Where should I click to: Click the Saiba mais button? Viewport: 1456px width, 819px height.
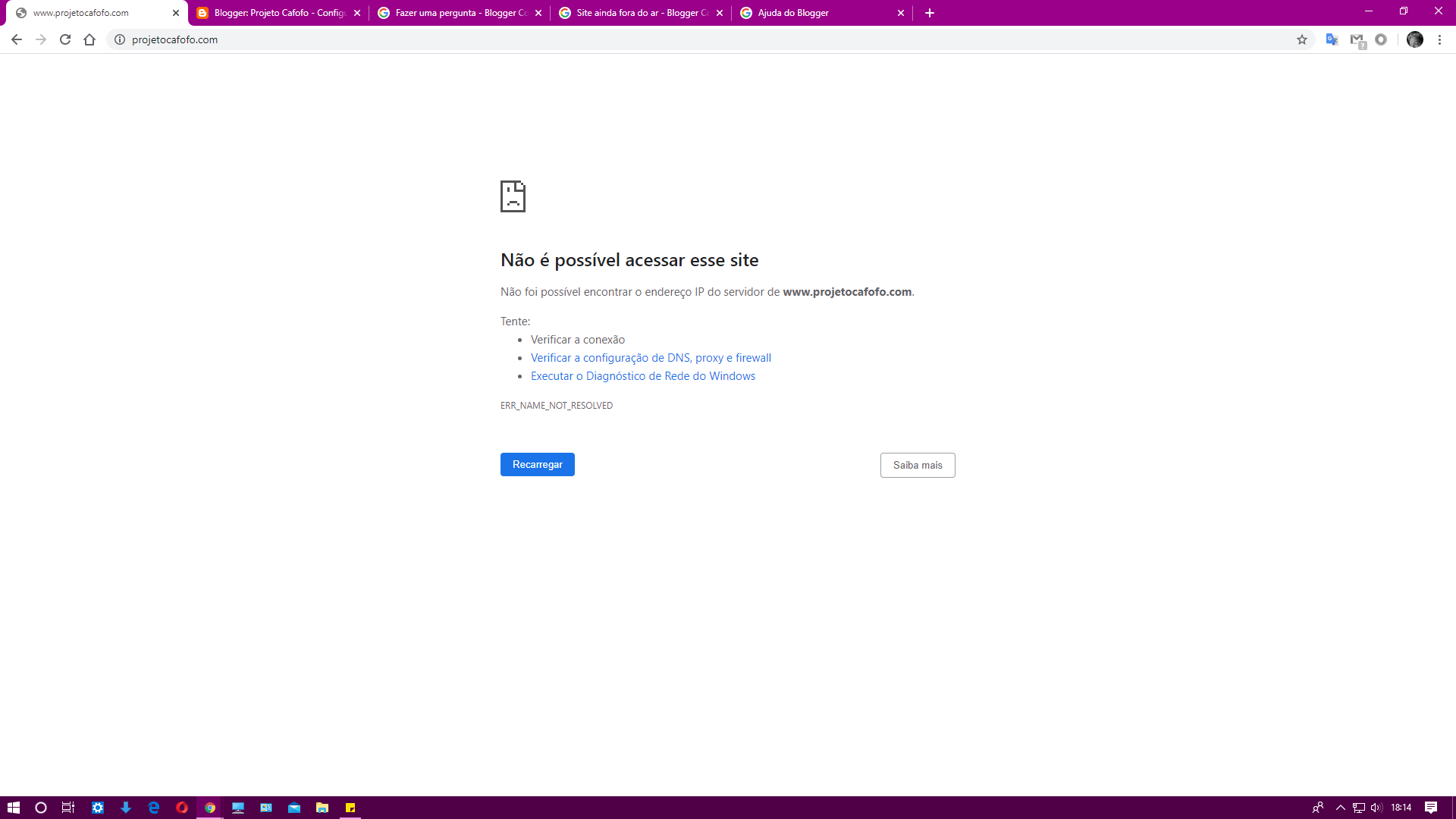[x=918, y=466]
